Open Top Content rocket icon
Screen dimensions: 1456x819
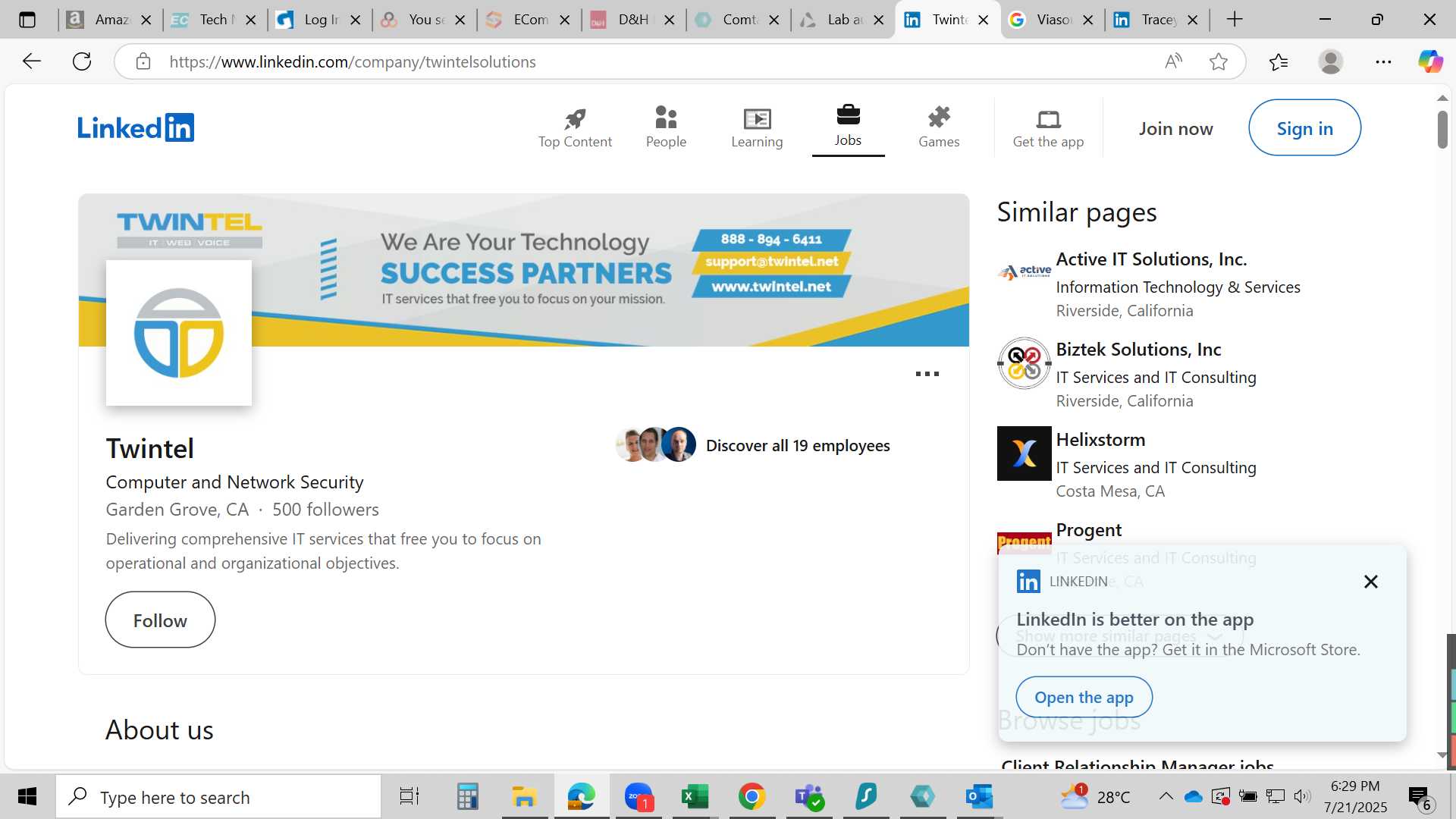coord(575,118)
